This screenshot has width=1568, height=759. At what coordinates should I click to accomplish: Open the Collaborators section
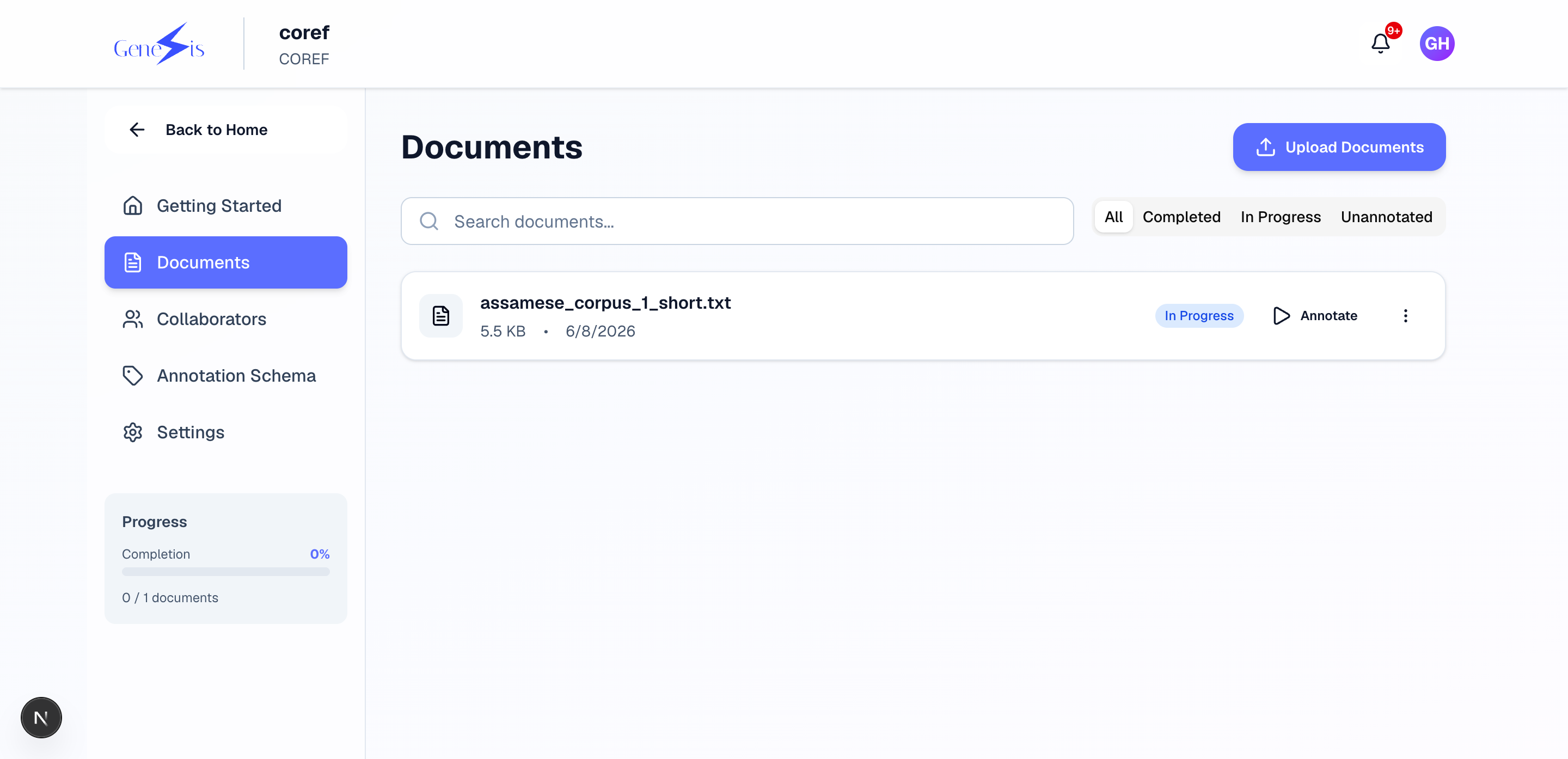pos(226,319)
